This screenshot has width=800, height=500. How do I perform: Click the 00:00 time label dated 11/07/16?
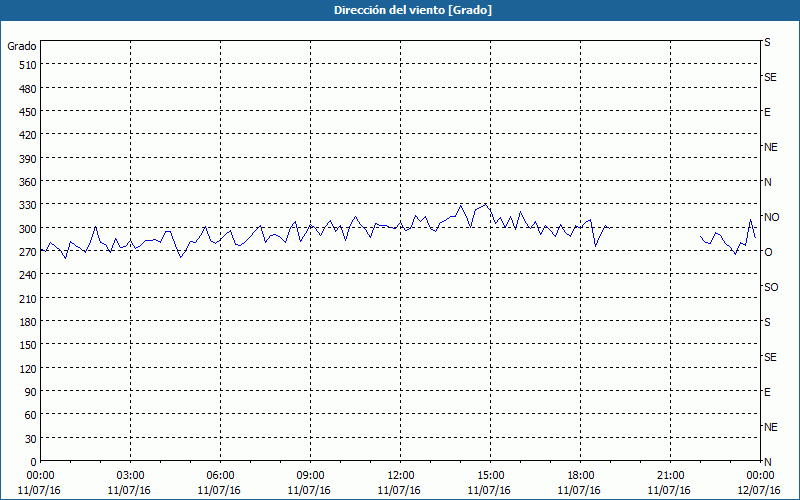[x=40, y=476]
